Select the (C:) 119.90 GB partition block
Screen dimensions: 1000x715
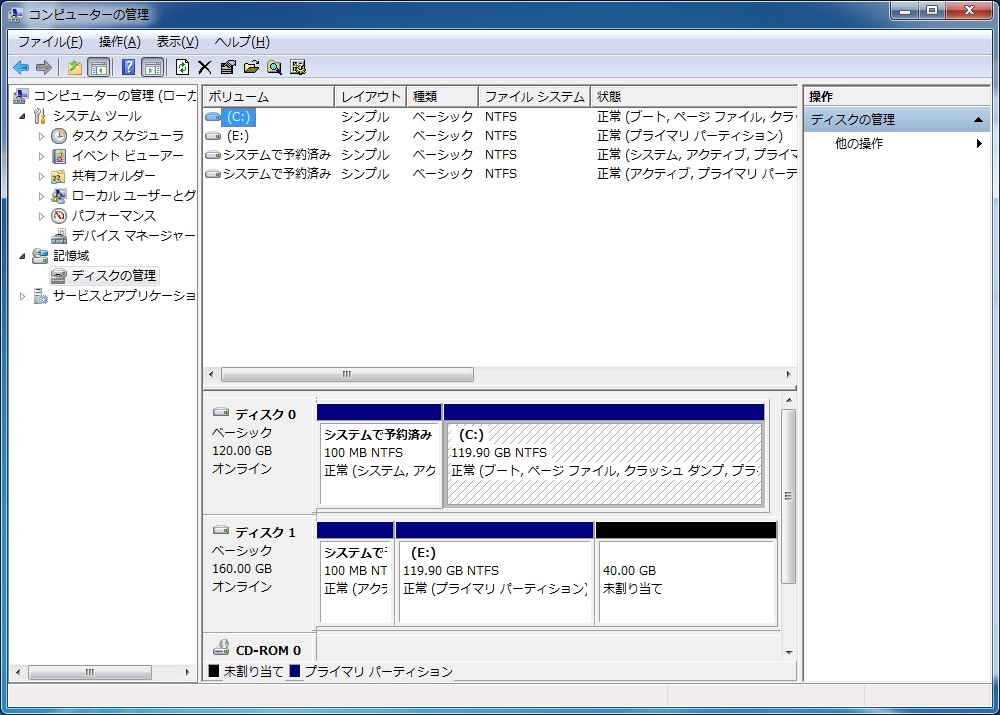pos(604,455)
